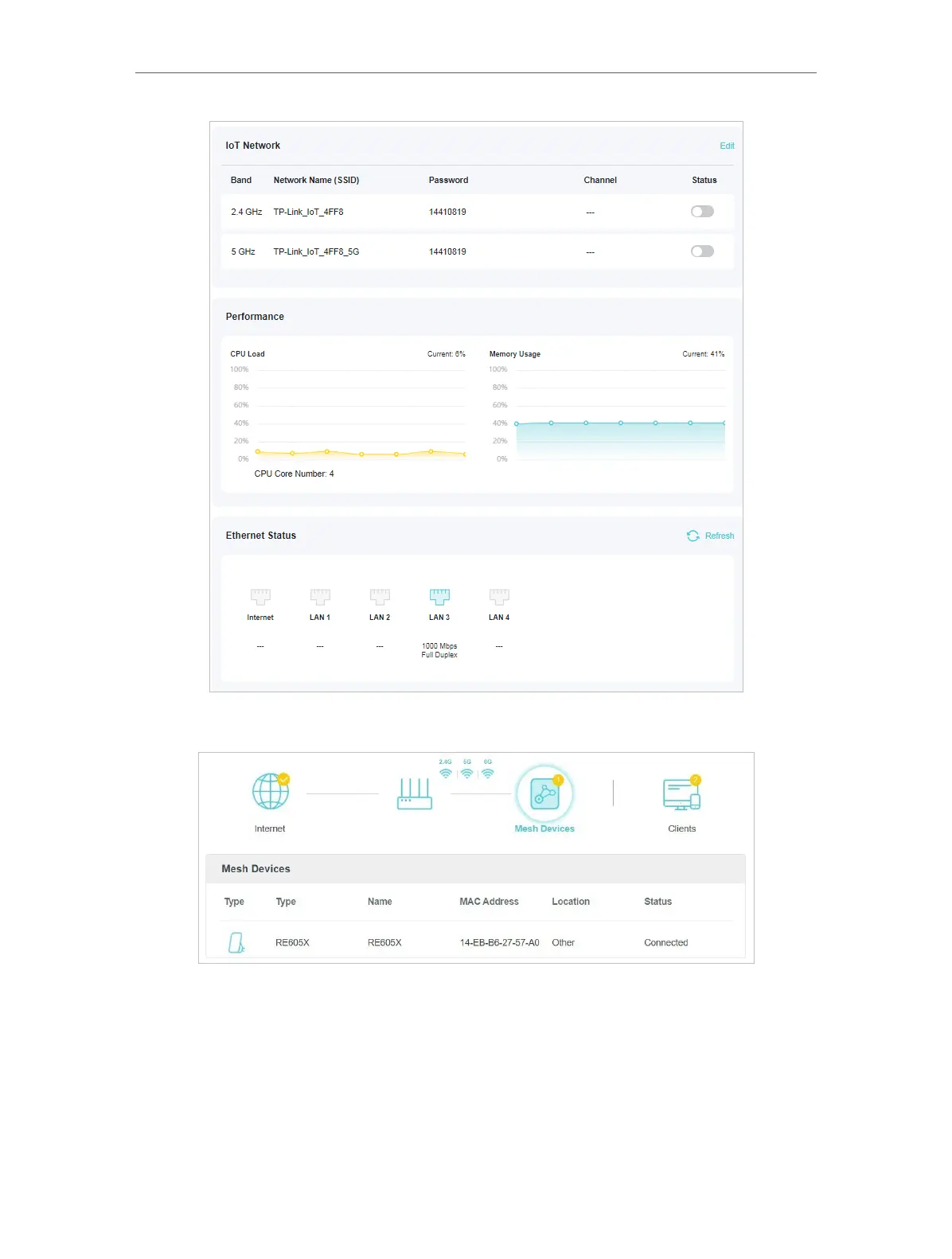Click the MAC address of RE605X
Image resolution: width=952 pixels, height=1259 pixels.
click(x=499, y=942)
